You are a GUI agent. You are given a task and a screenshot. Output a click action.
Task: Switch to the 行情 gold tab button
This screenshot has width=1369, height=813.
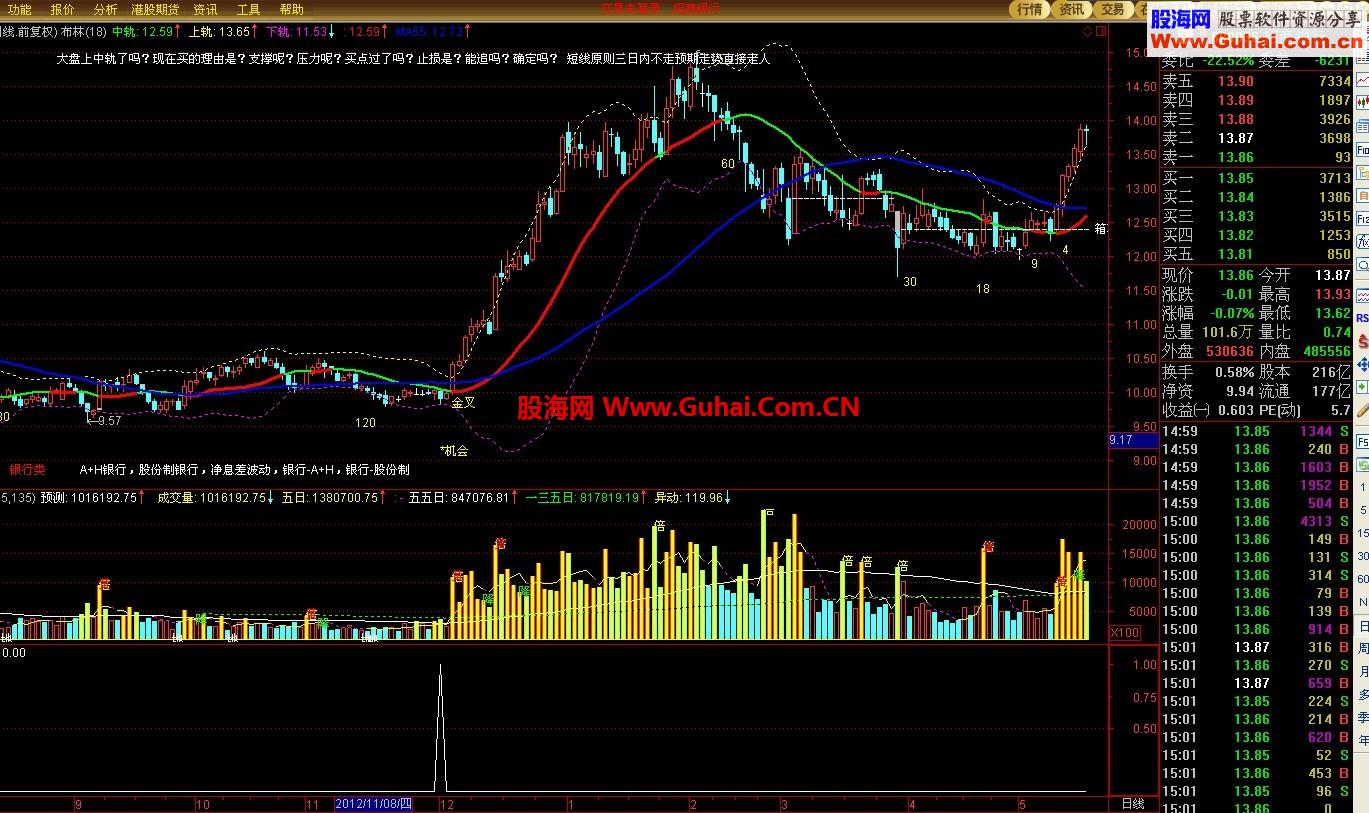(1029, 9)
